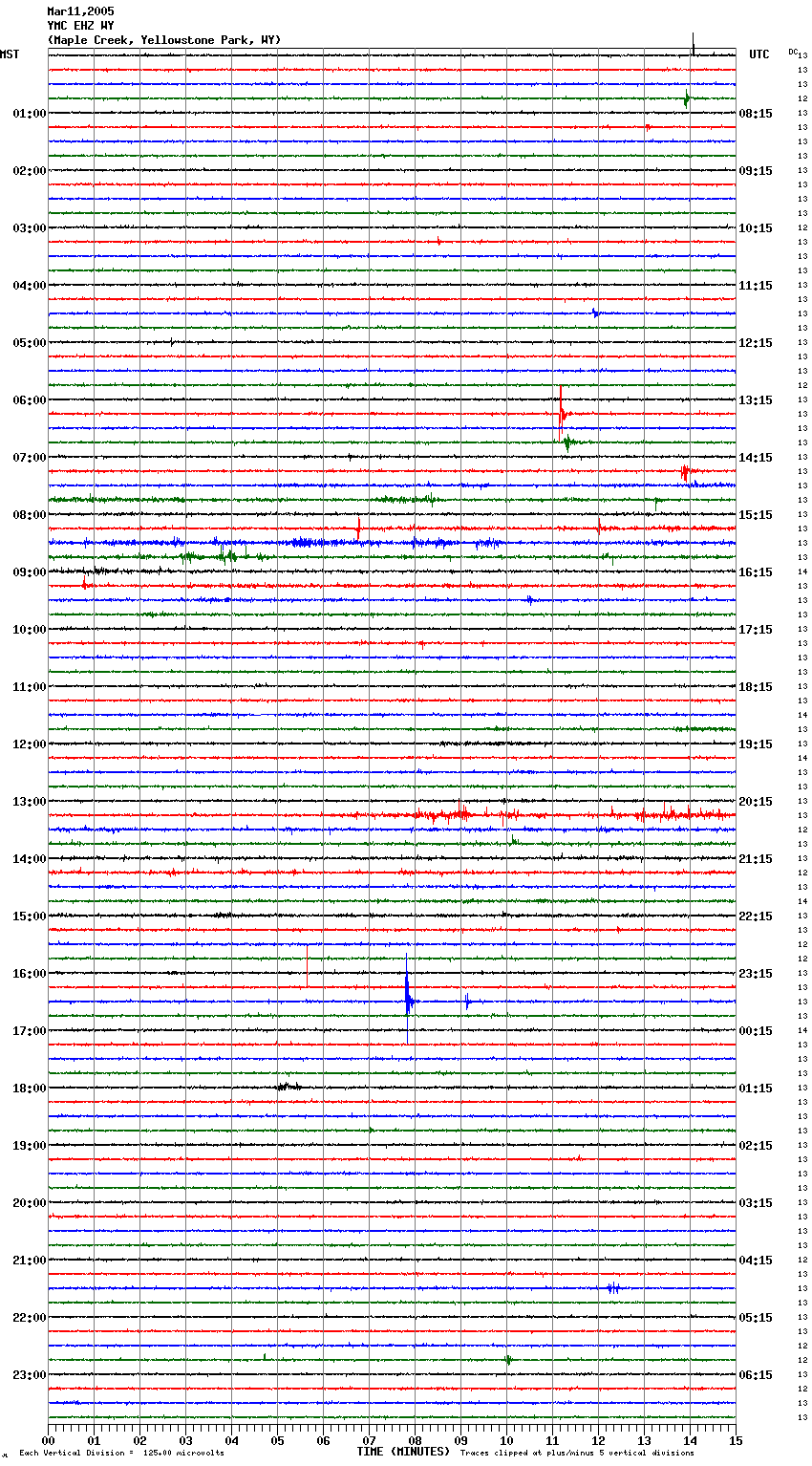Click the 06:00 MST time label

click(30, 400)
